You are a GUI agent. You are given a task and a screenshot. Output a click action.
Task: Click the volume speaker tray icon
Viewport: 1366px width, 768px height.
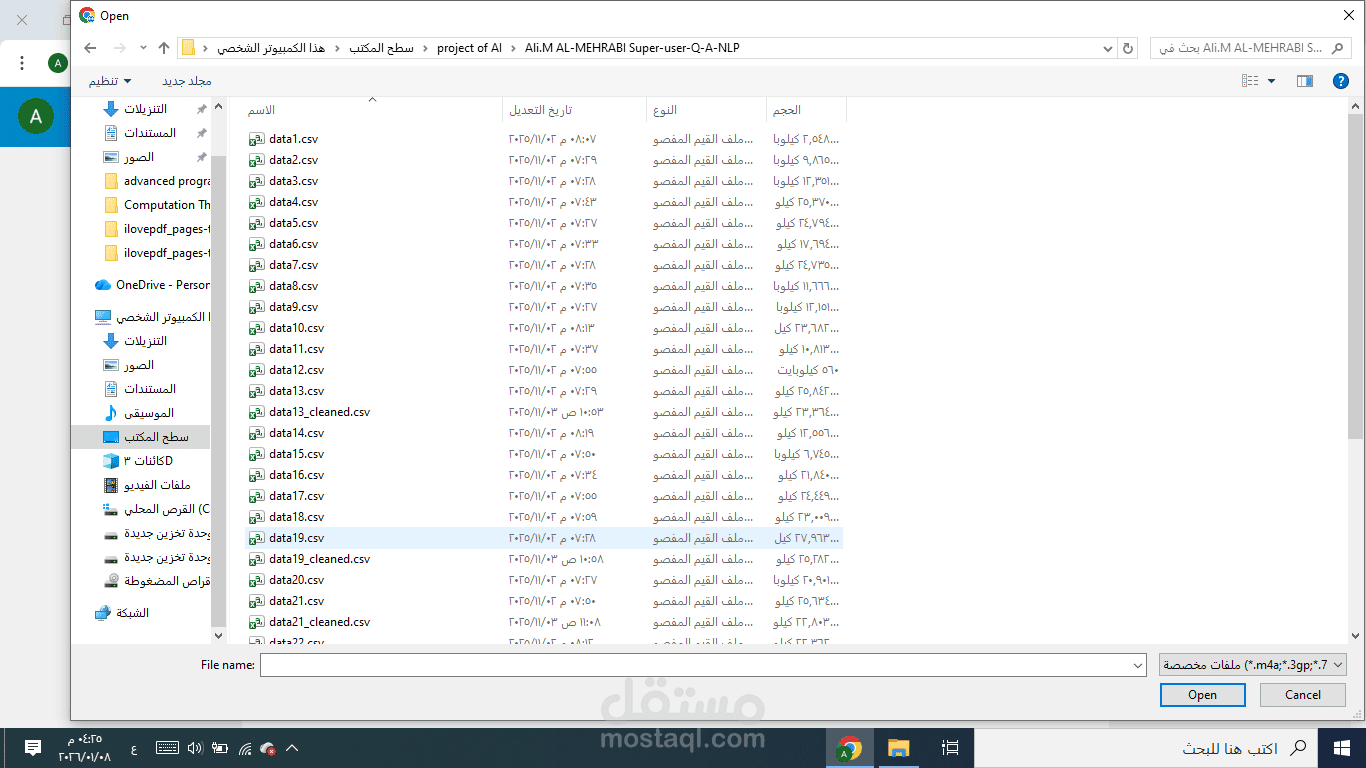[x=195, y=747]
